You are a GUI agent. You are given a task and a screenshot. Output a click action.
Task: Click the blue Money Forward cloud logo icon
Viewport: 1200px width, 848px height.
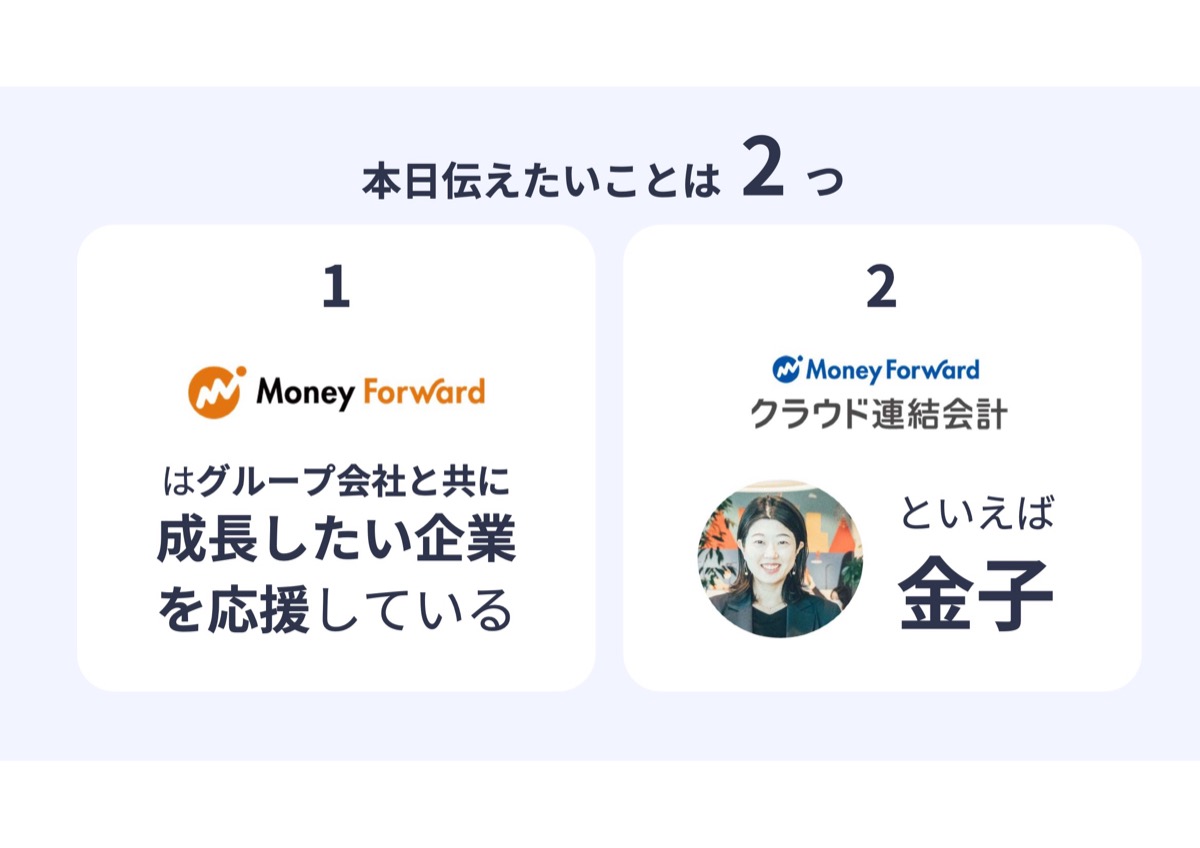click(x=787, y=369)
